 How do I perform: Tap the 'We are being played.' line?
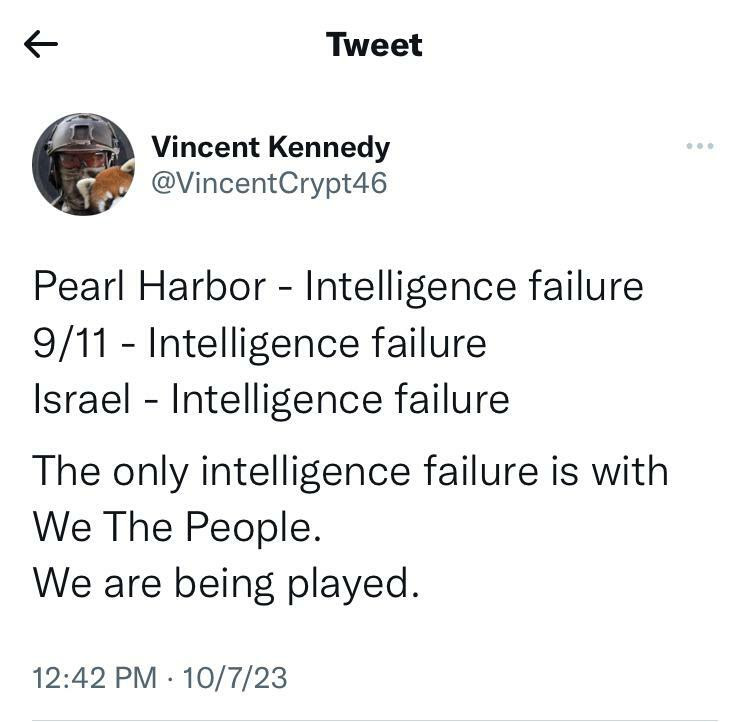point(226,583)
